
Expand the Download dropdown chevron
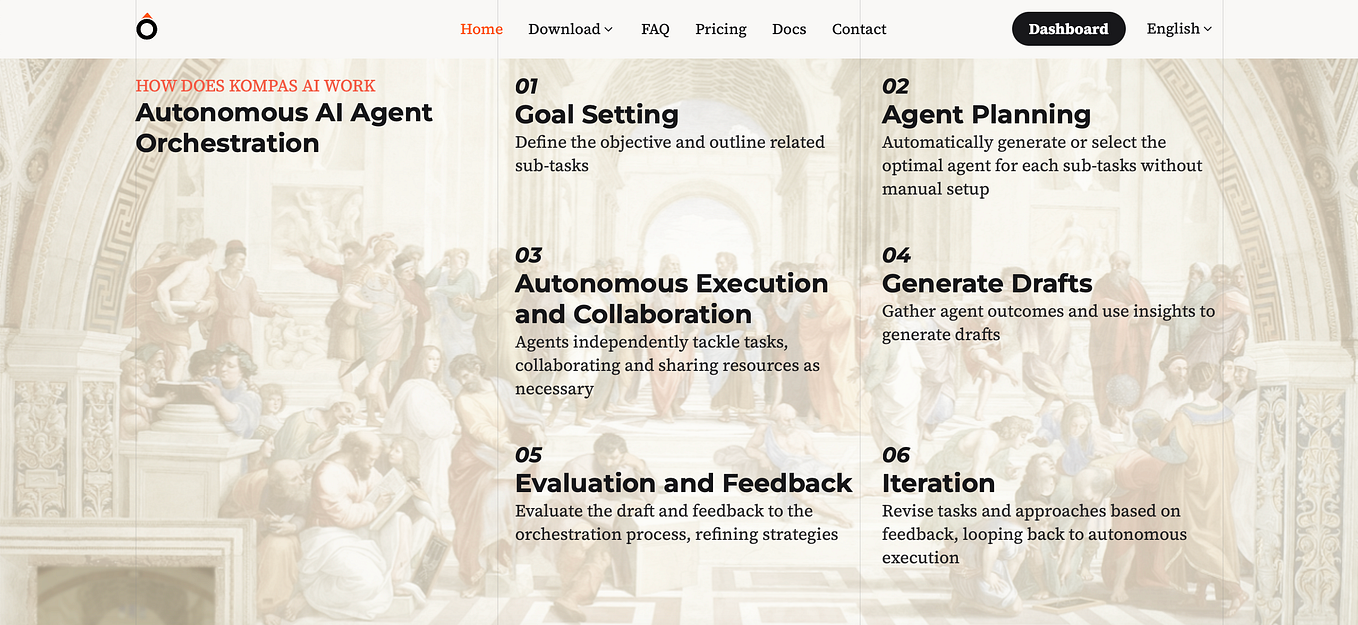(x=608, y=30)
